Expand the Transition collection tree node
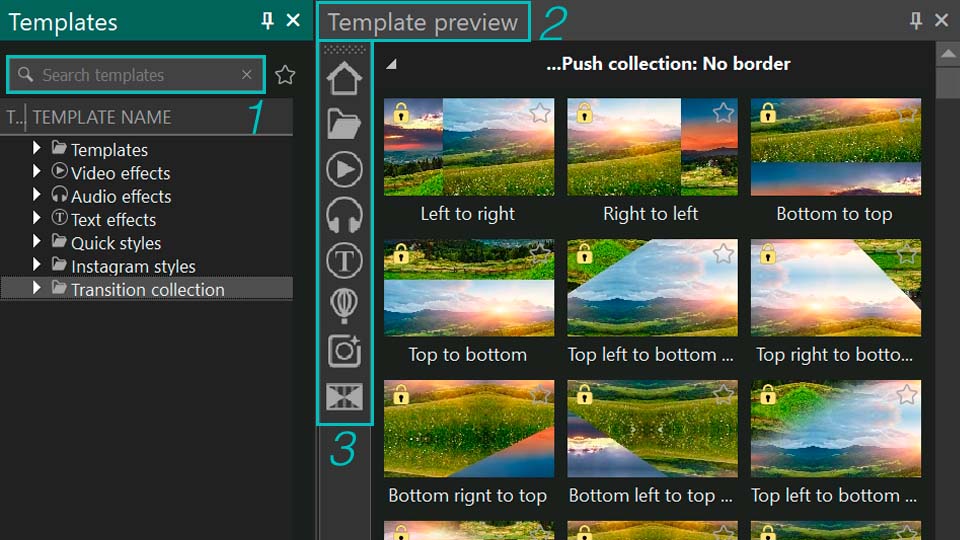Image resolution: width=960 pixels, height=540 pixels. (36, 287)
